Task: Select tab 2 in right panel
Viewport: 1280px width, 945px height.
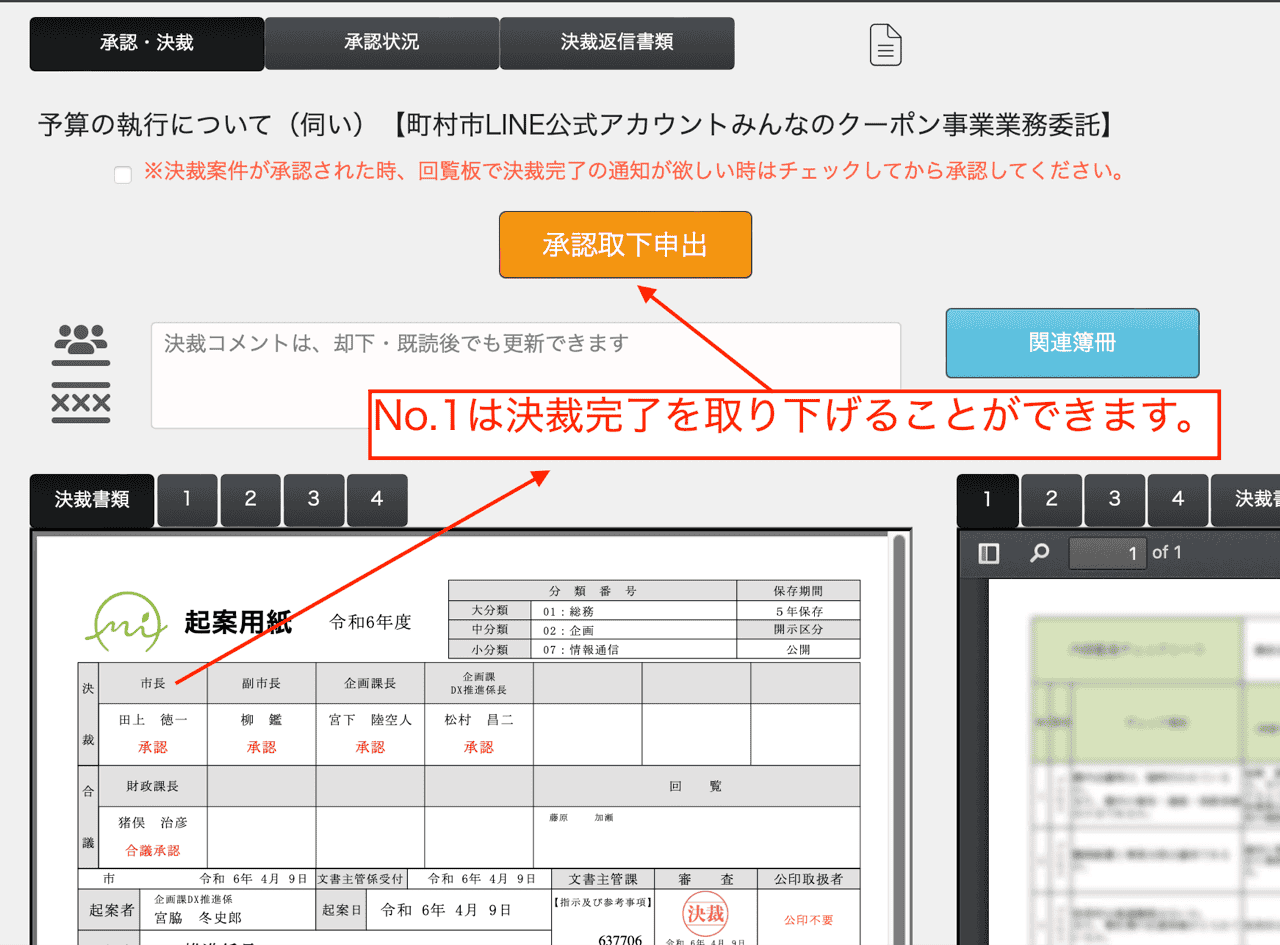Action: (x=1051, y=499)
